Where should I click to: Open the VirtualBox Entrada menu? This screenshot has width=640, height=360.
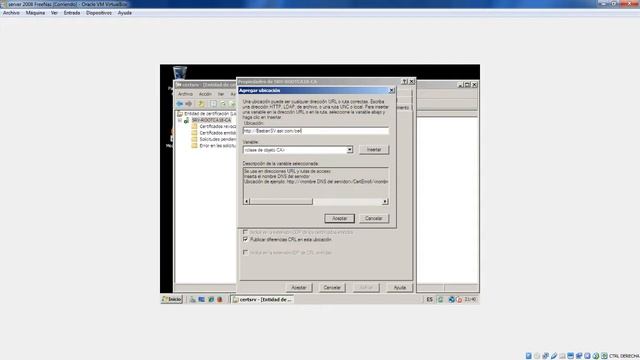click(x=72, y=13)
